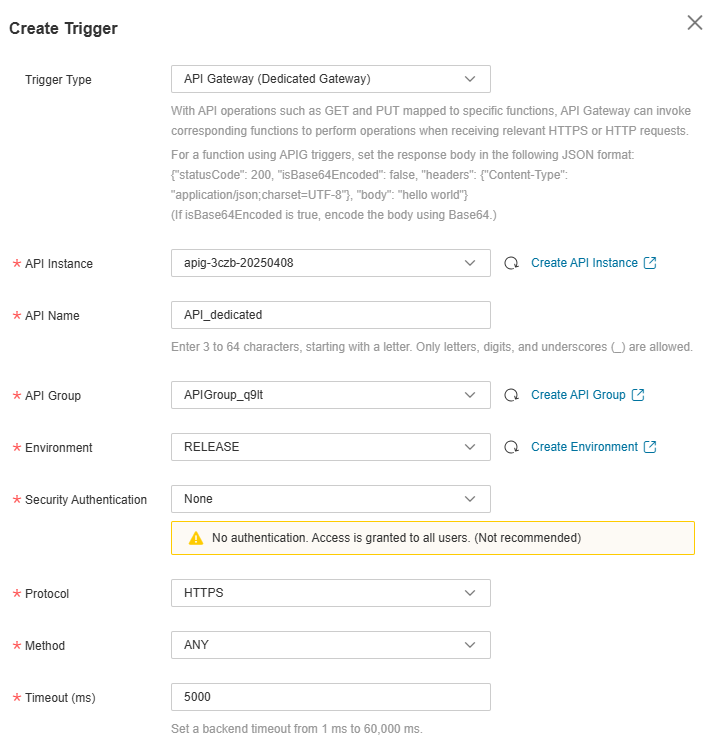The image size is (715, 748).
Task: Close the Create Trigger dialog
Action: [694, 23]
